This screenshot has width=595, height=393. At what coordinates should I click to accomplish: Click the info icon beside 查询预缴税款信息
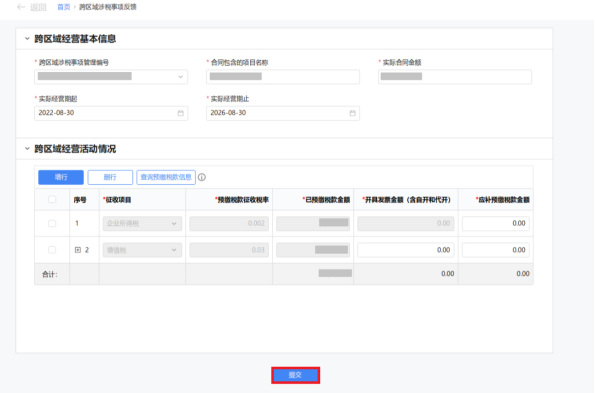click(202, 177)
